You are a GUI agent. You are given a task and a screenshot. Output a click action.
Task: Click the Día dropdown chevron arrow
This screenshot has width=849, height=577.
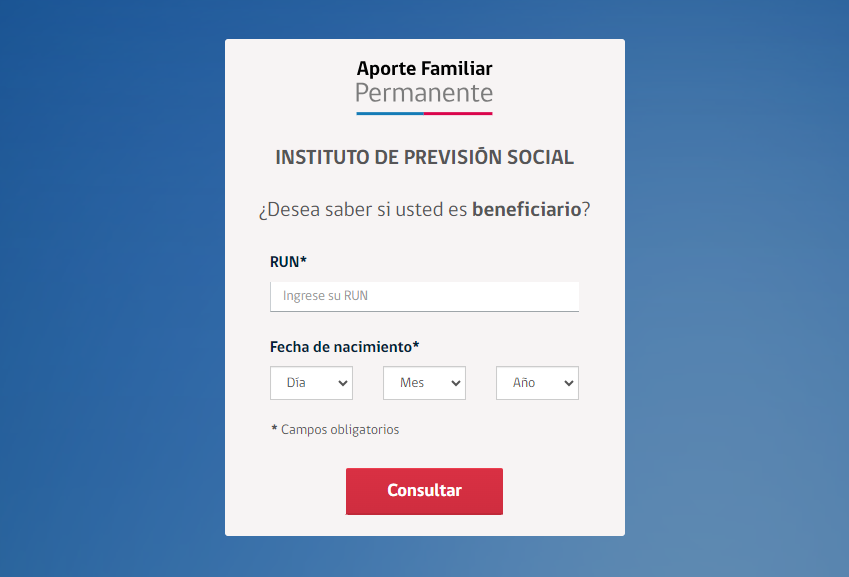(344, 383)
